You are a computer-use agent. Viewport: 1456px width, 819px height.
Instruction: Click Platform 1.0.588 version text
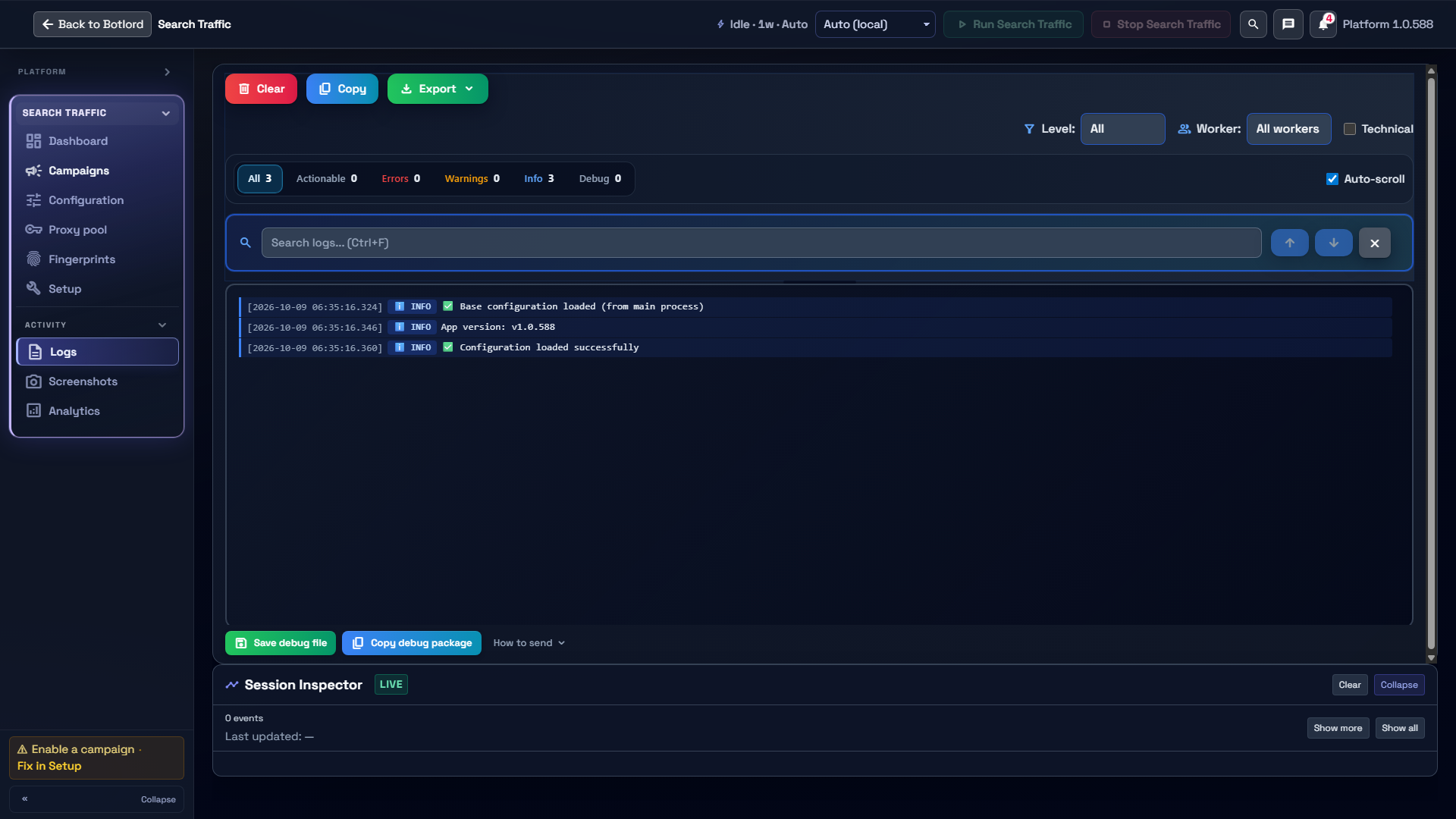coord(1388,24)
